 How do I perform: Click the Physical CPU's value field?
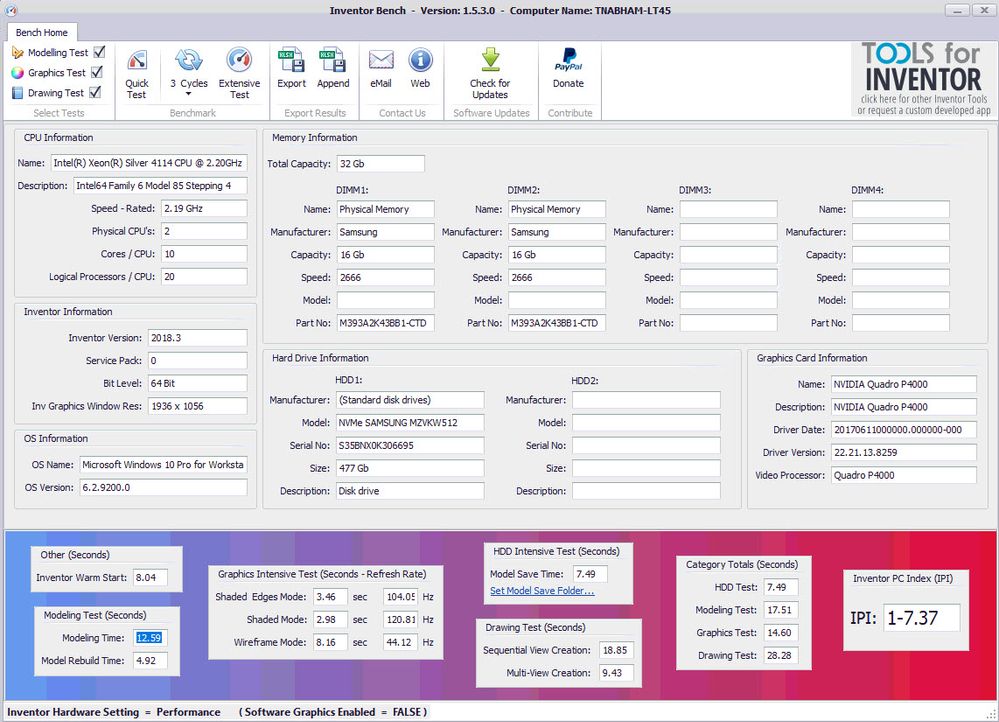[204, 231]
